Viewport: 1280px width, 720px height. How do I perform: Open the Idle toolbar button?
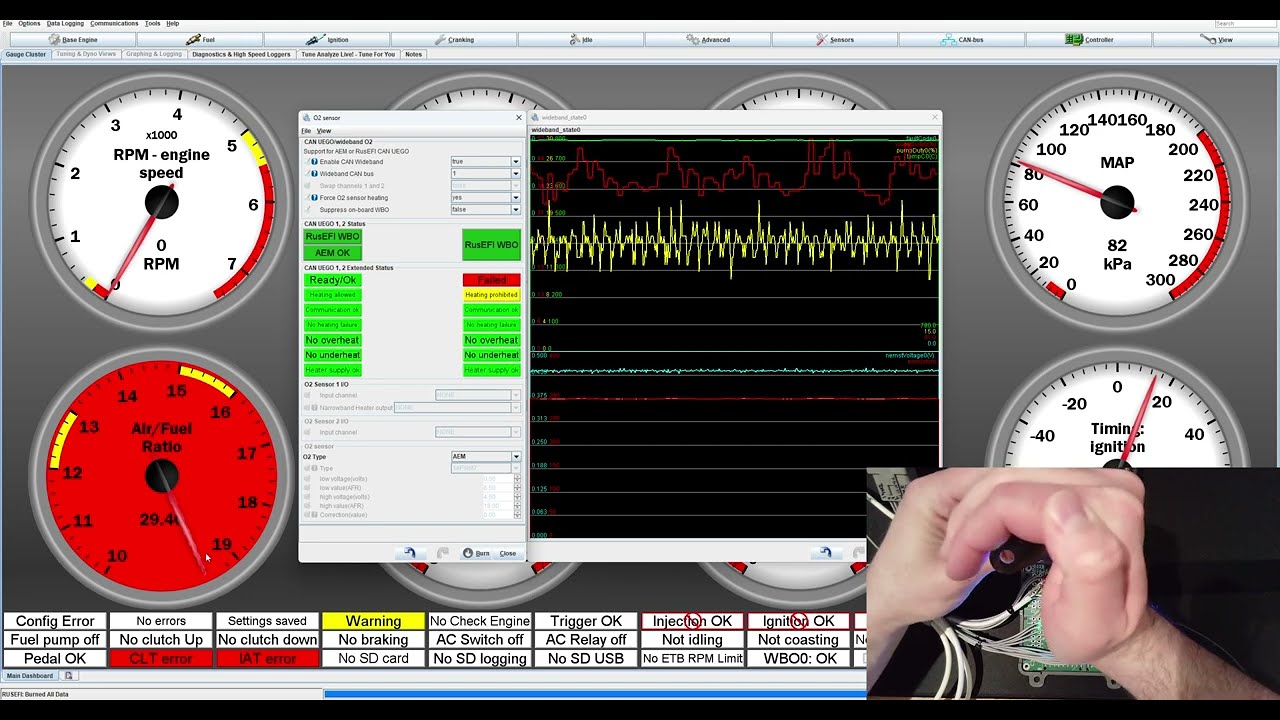click(x=581, y=40)
